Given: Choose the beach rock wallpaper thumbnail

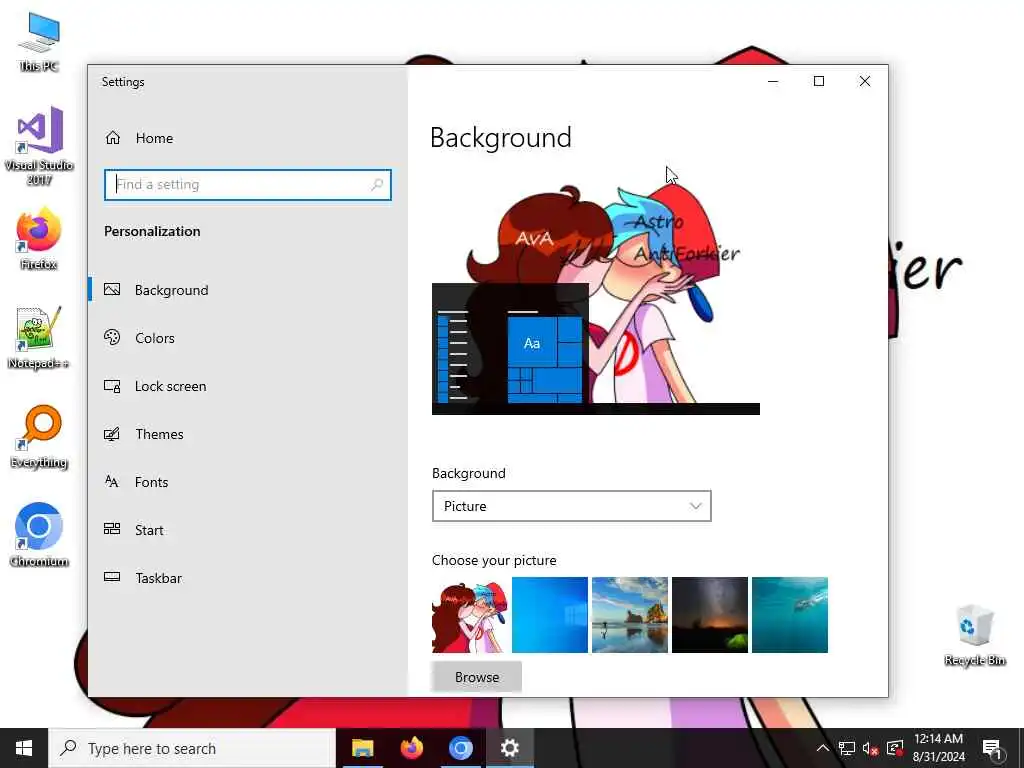Looking at the screenshot, I should (630, 615).
